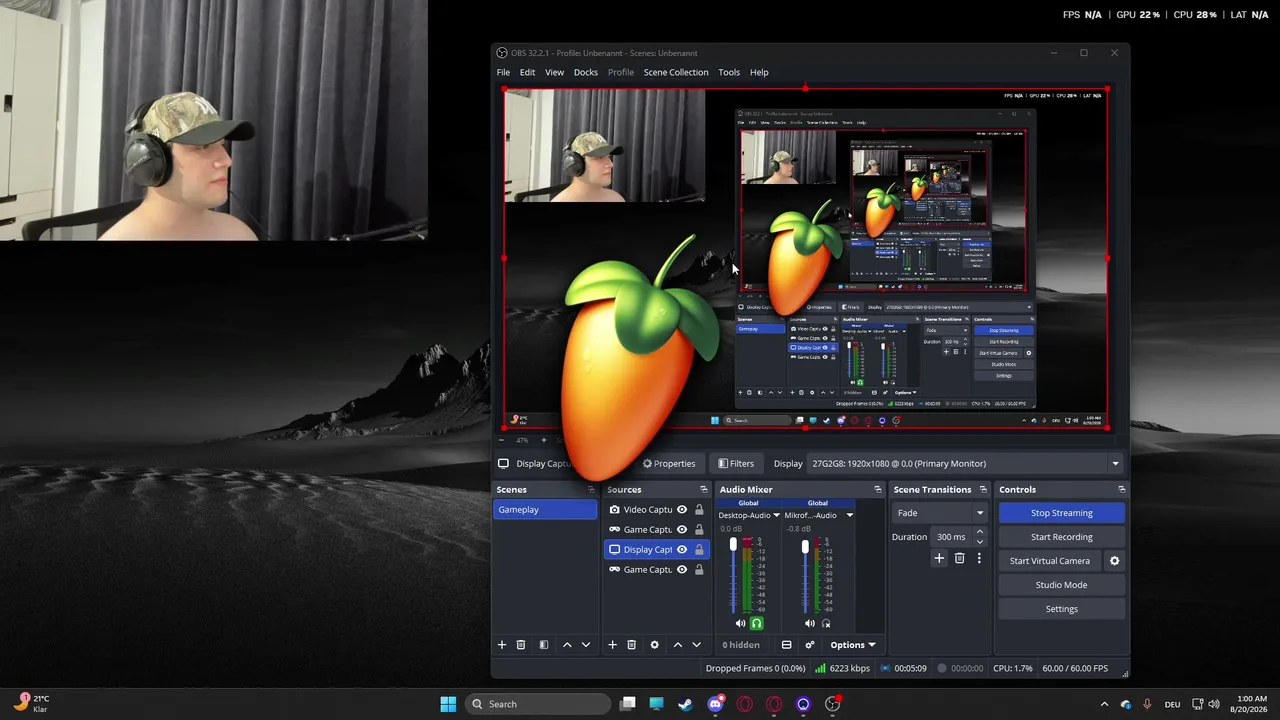1280x720 pixels.
Task: Remove the selected source with the trash icon
Action: [x=632, y=645]
